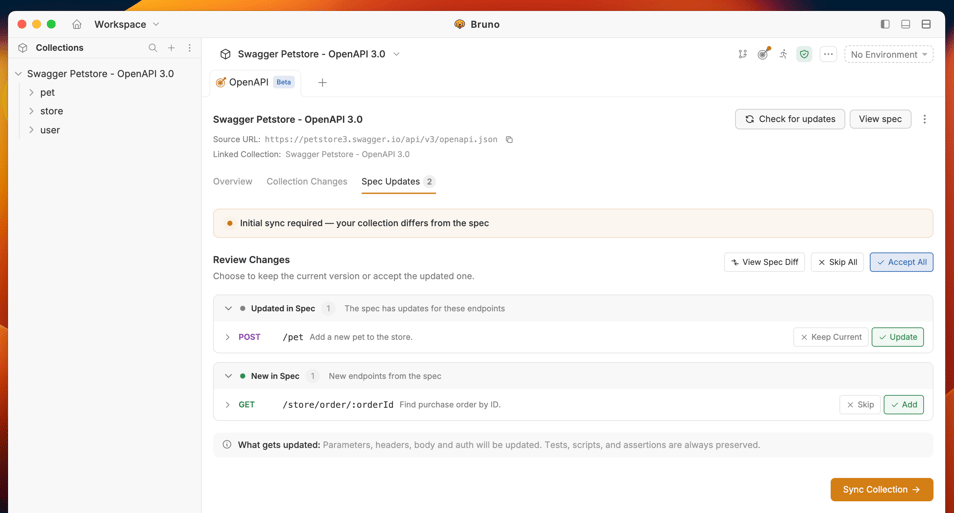Click the /store/order/:orderId path text
The width and height of the screenshot is (954, 513).
(x=338, y=405)
